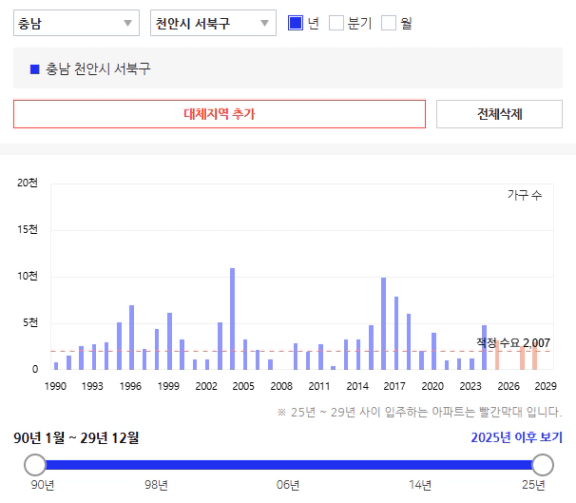Image resolution: width=576 pixels, height=503 pixels.
Task: Open the 2025년 이후 보기 link
Action: click(x=516, y=437)
